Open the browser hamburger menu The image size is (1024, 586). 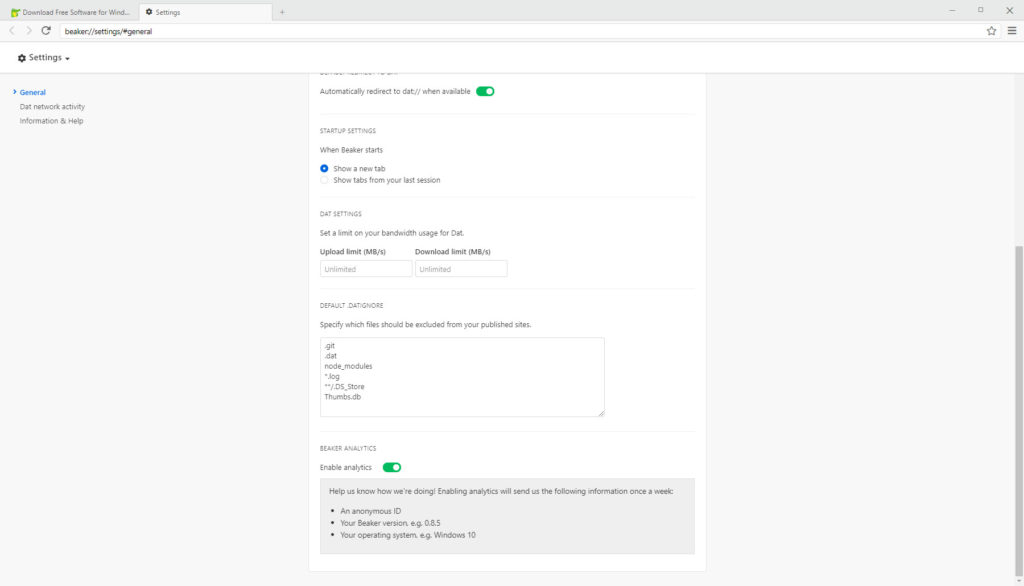pyautogui.click(x=1012, y=31)
